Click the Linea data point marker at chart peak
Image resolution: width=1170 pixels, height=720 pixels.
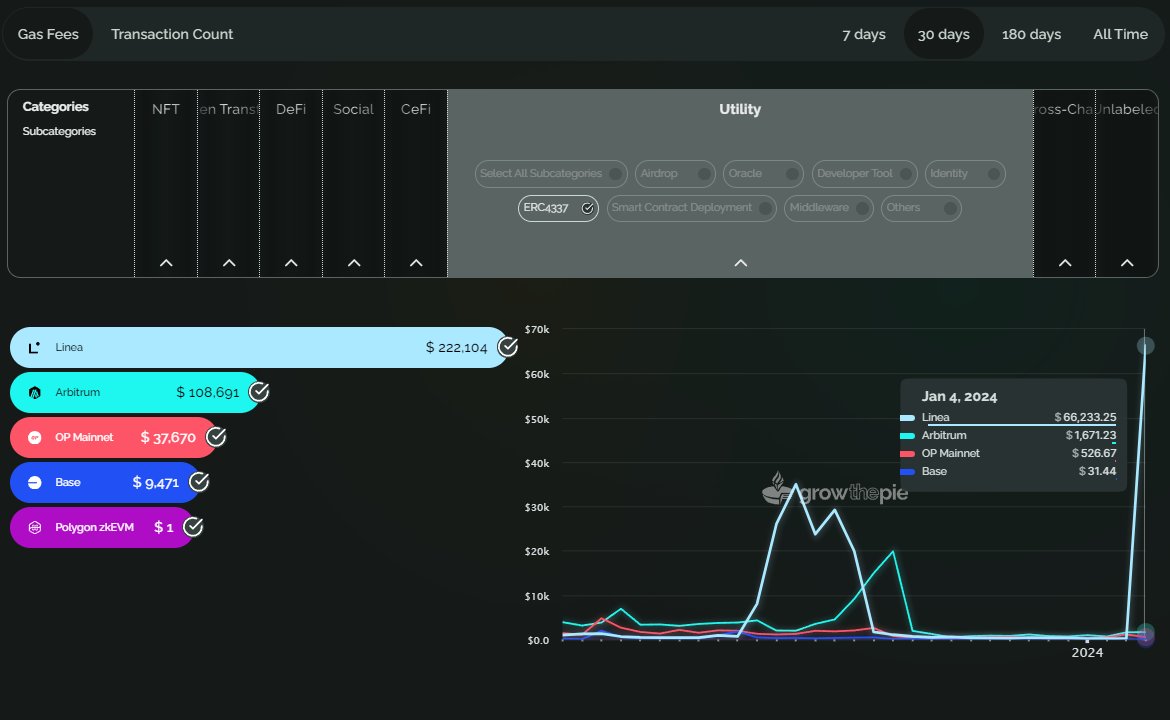[1145, 345]
